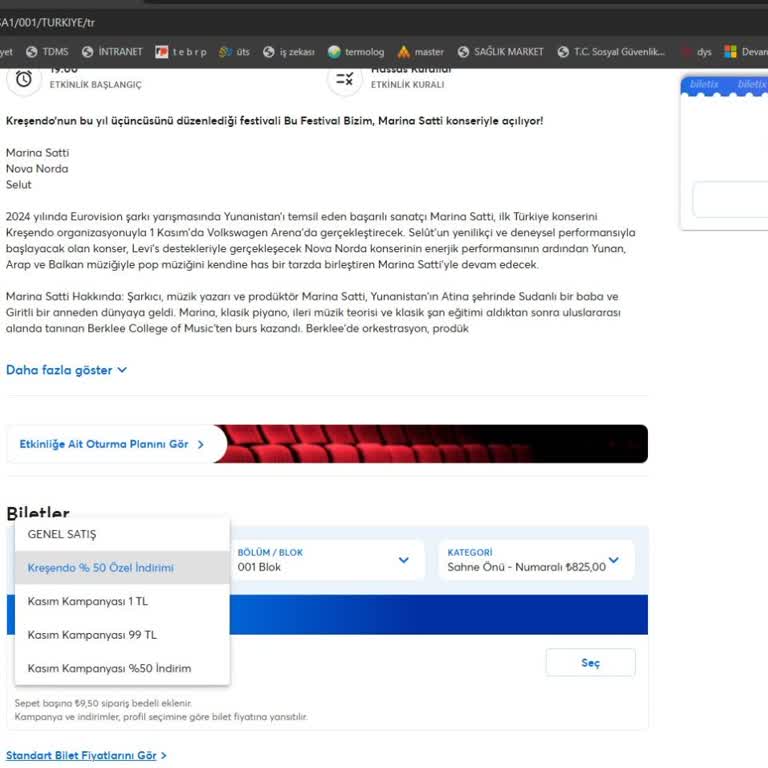Open the iş zekası bookmark

point(289,52)
